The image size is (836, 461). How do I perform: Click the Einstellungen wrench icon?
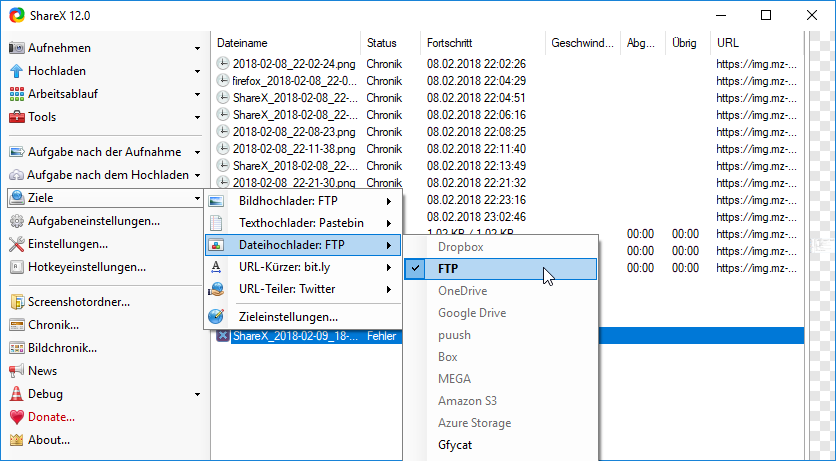click(x=17, y=244)
